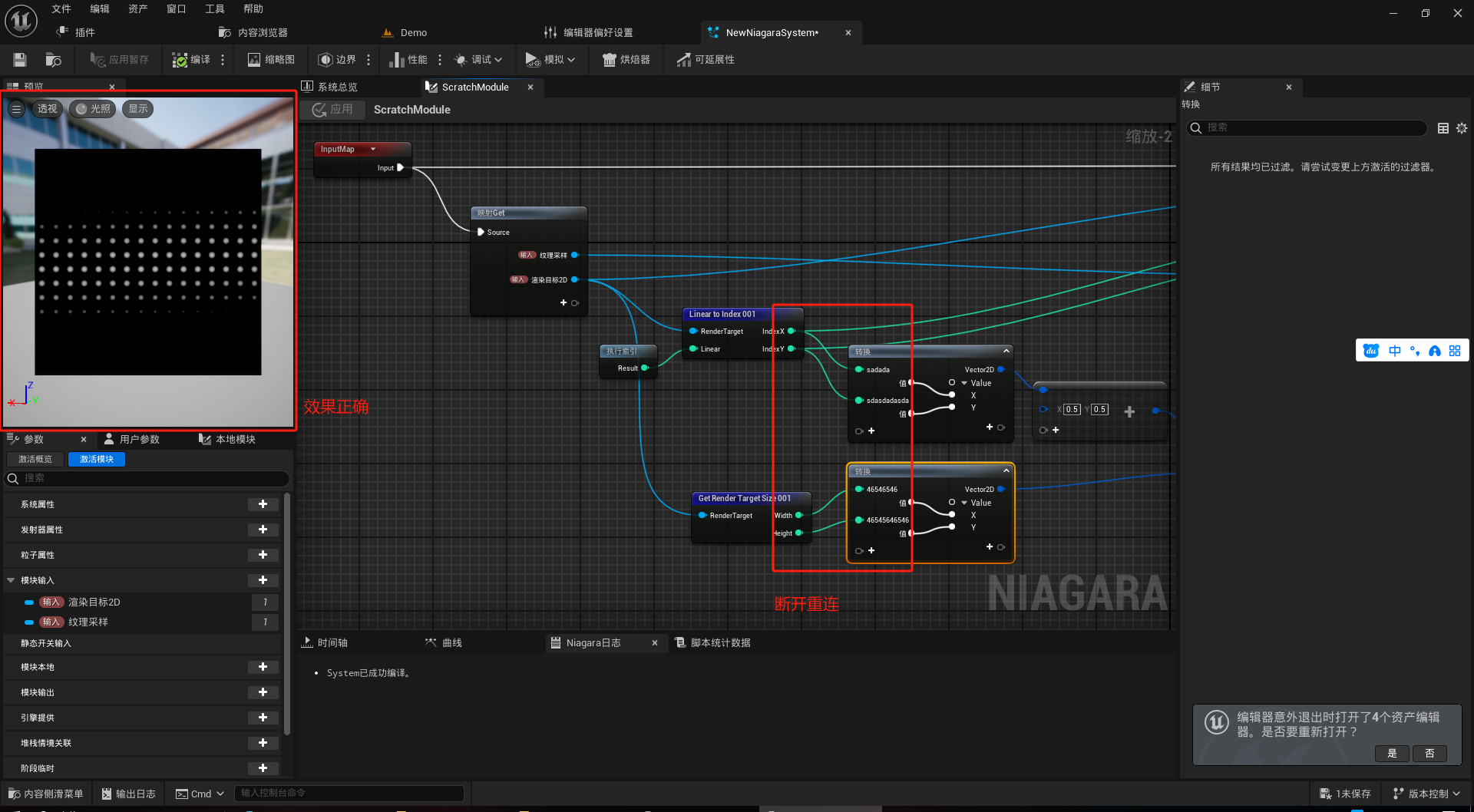Toggle 光照 lighting in the preview viewport
Image resolution: width=1474 pixels, height=812 pixels.
pyautogui.click(x=91, y=108)
